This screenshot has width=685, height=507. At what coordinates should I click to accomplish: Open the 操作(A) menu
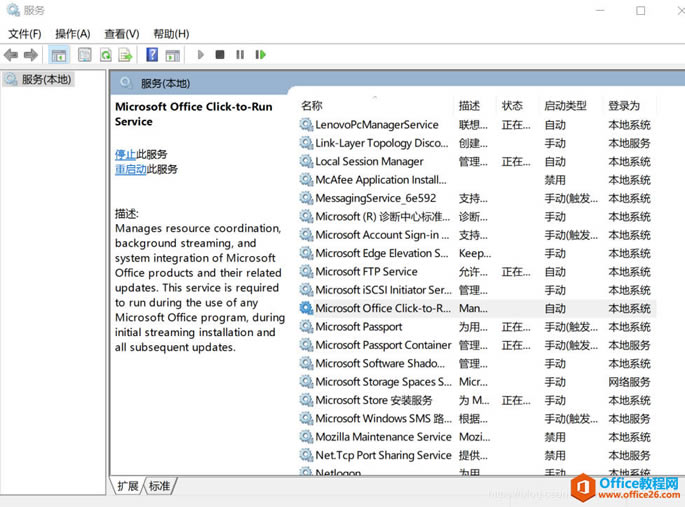coord(73,34)
